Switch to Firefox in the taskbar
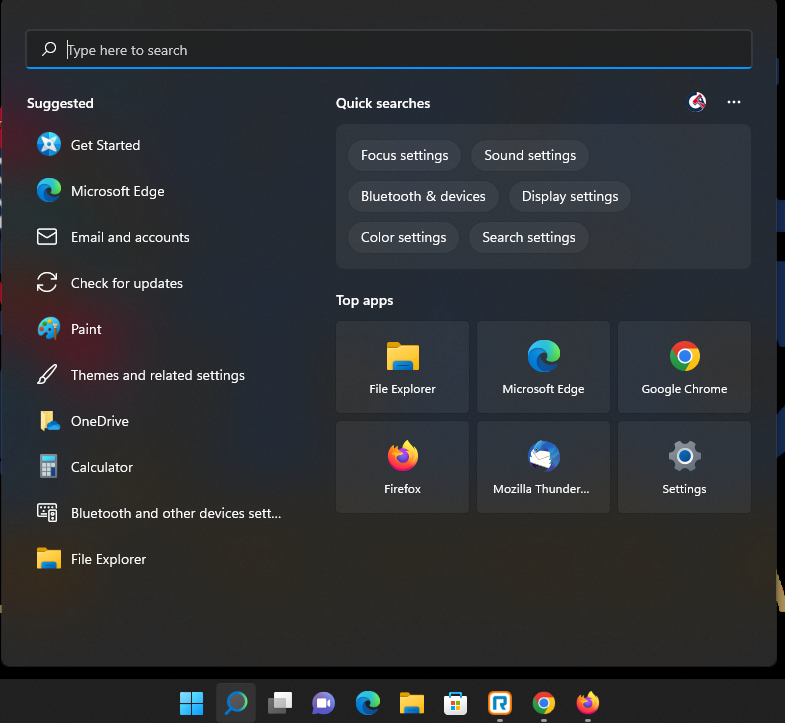785x723 pixels. pyautogui.click(x=588, y=703)
